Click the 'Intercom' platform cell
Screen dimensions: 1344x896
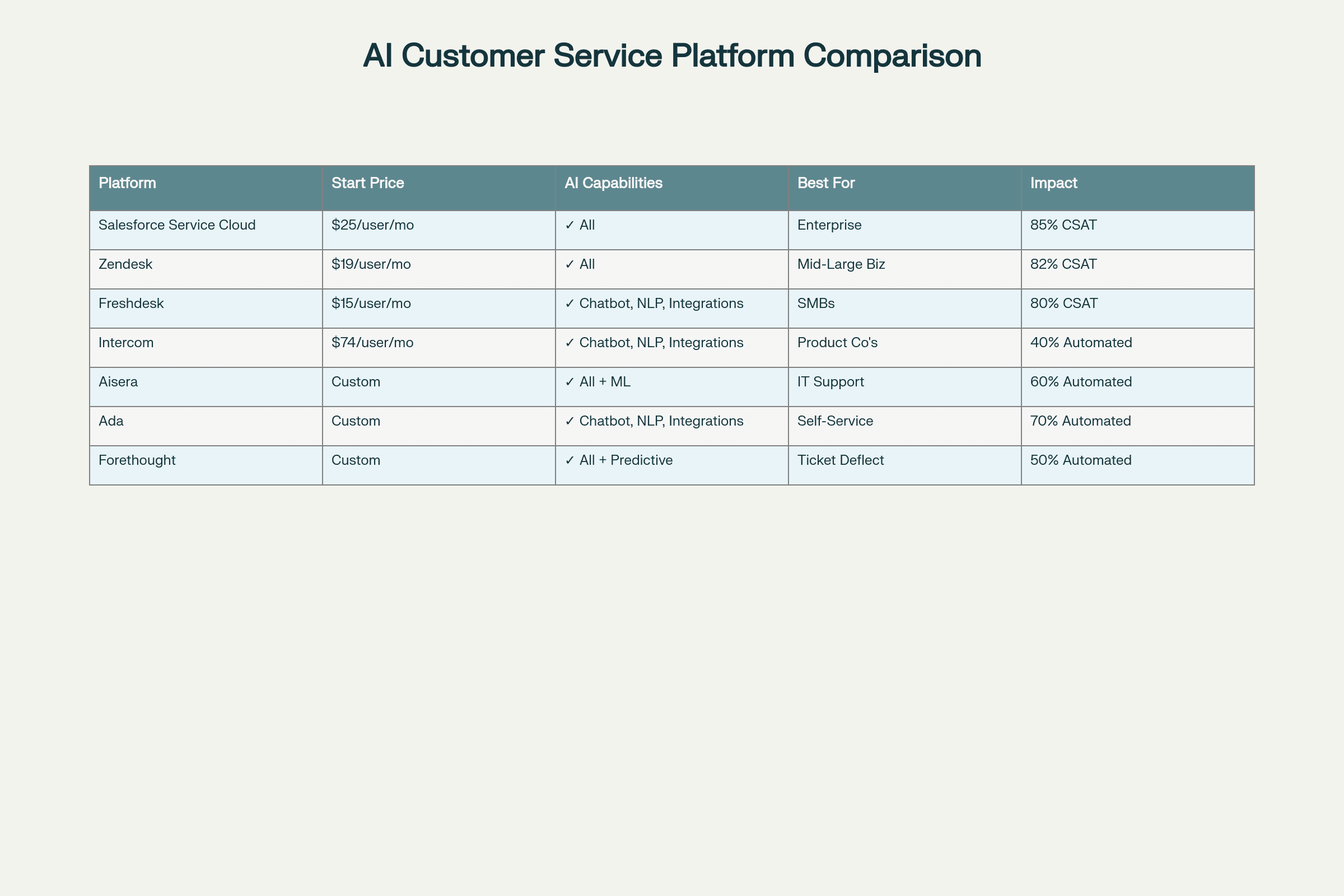pos(206,348)
